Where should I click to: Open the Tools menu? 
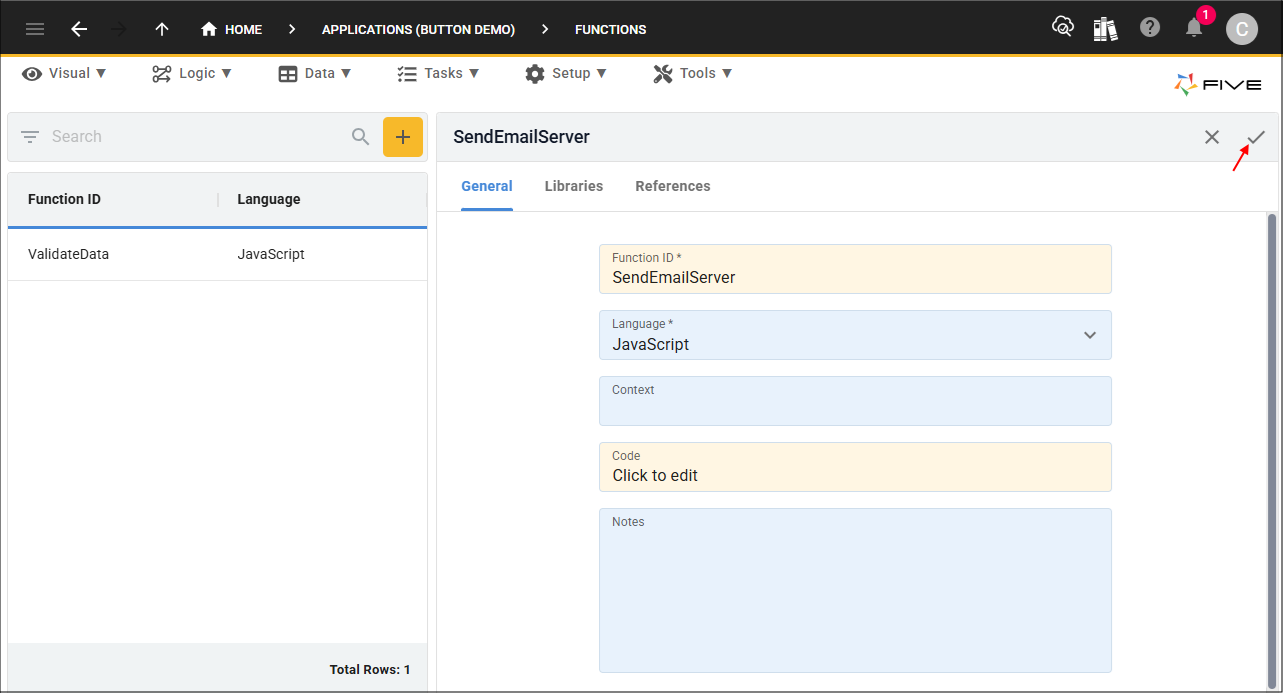coord(693,73)
